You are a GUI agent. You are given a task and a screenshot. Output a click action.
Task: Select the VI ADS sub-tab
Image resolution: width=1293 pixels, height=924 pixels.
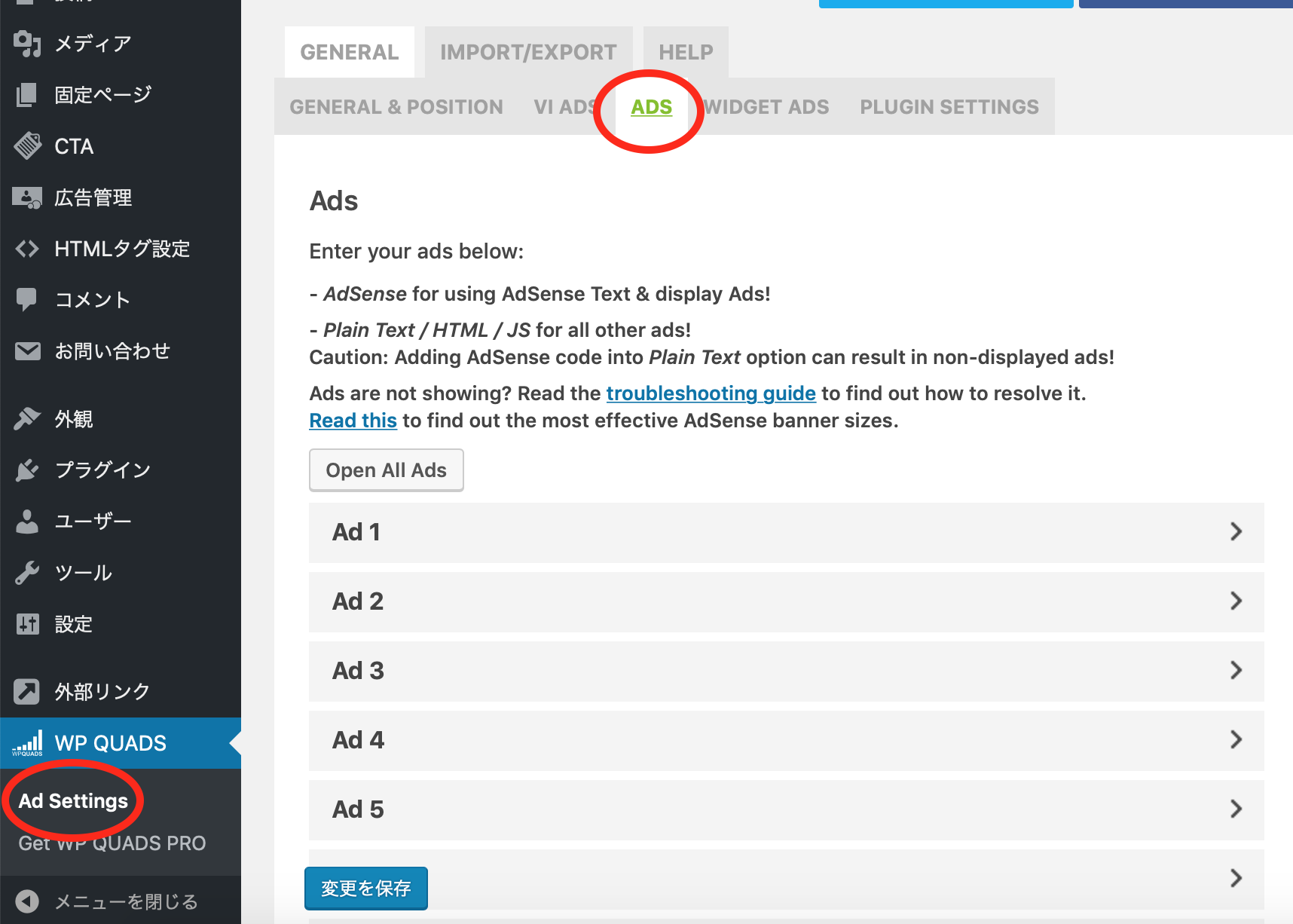(565, 107)
